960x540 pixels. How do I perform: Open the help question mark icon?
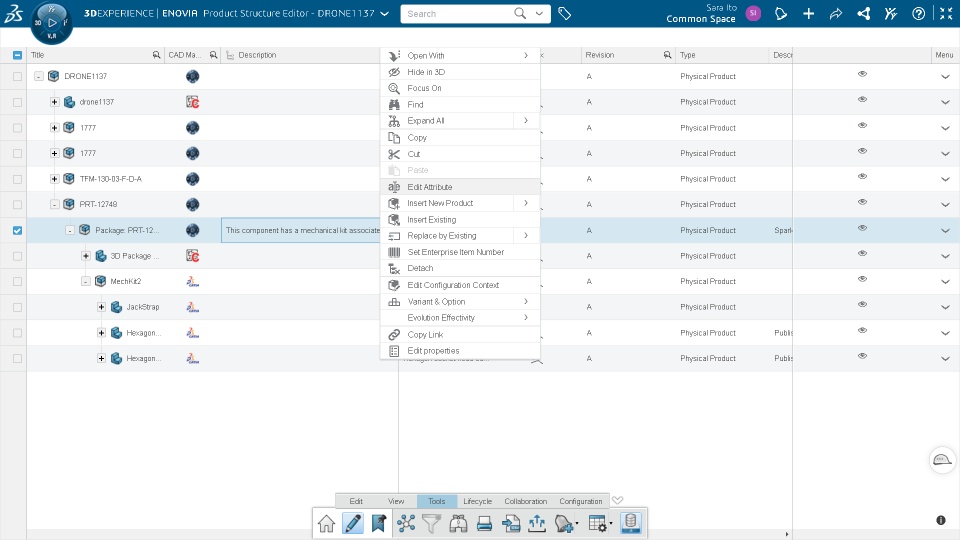tap(918, 13)
